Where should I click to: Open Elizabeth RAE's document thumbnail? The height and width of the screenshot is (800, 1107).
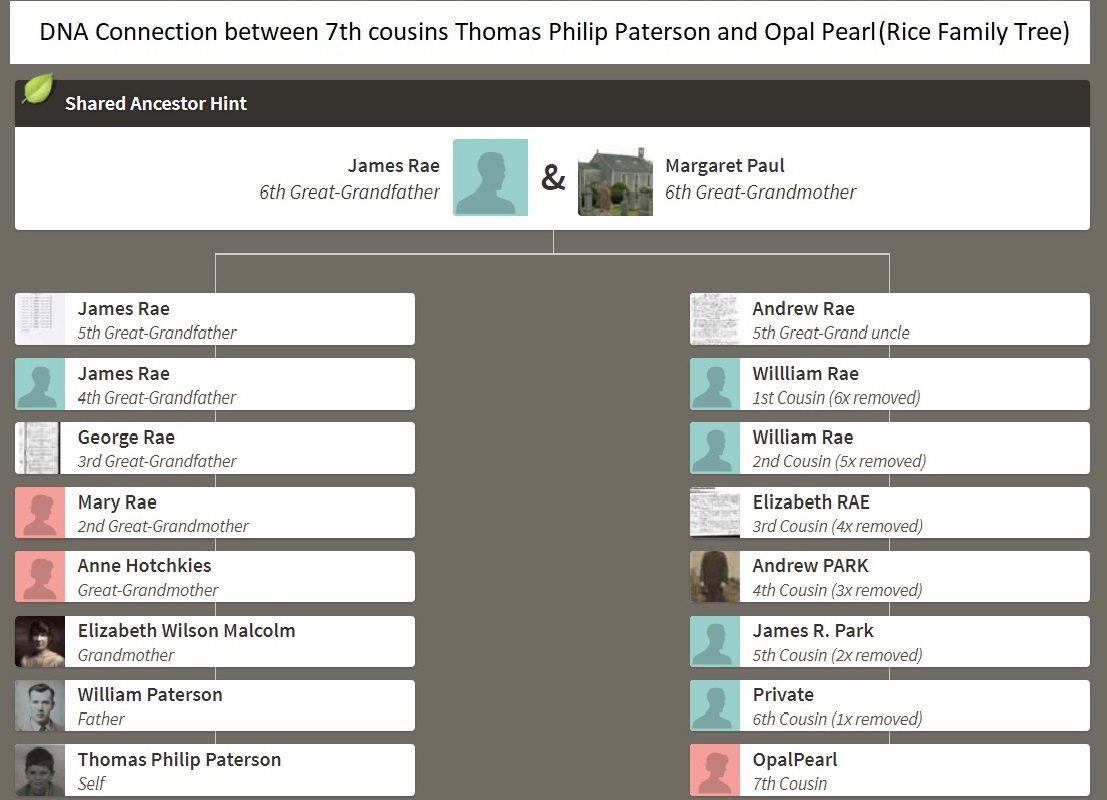(714, 513)
